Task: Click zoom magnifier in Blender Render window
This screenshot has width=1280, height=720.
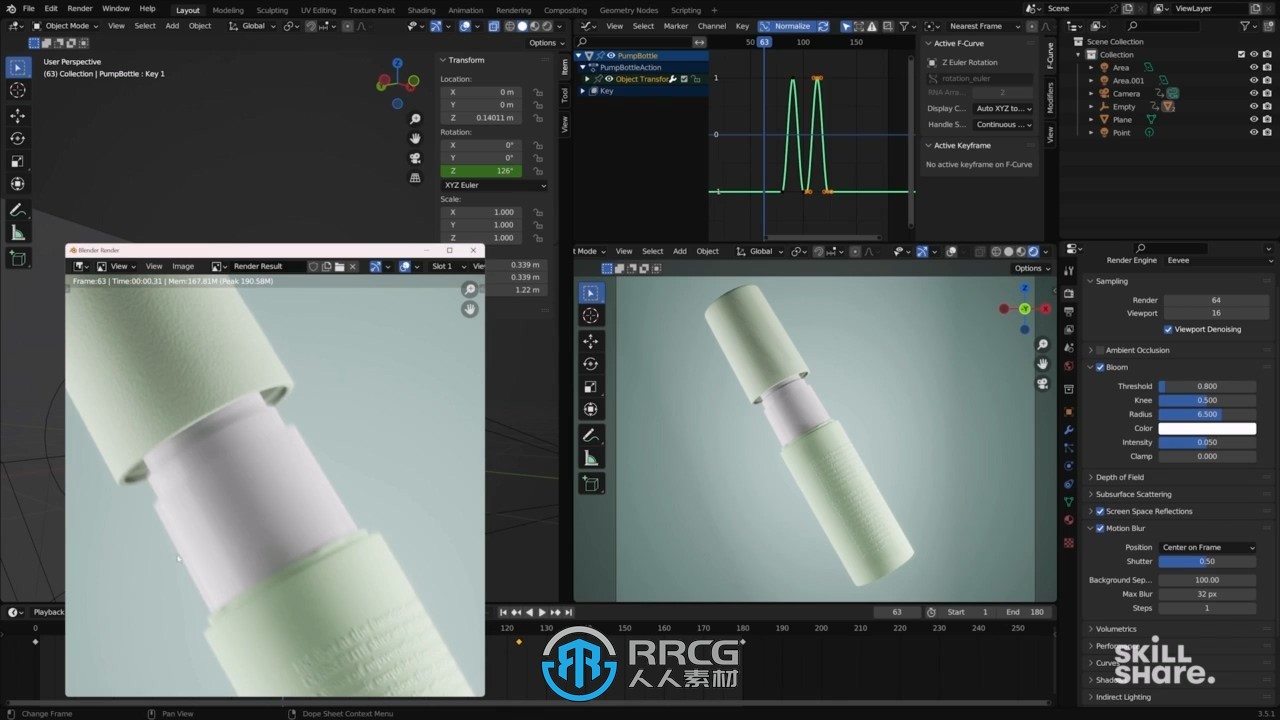Action: pos(469,290)
